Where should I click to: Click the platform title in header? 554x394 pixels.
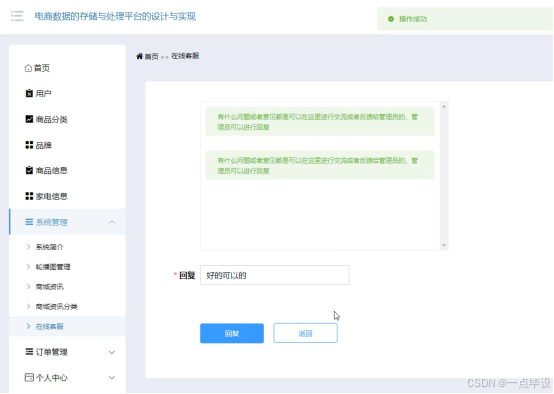115,16
